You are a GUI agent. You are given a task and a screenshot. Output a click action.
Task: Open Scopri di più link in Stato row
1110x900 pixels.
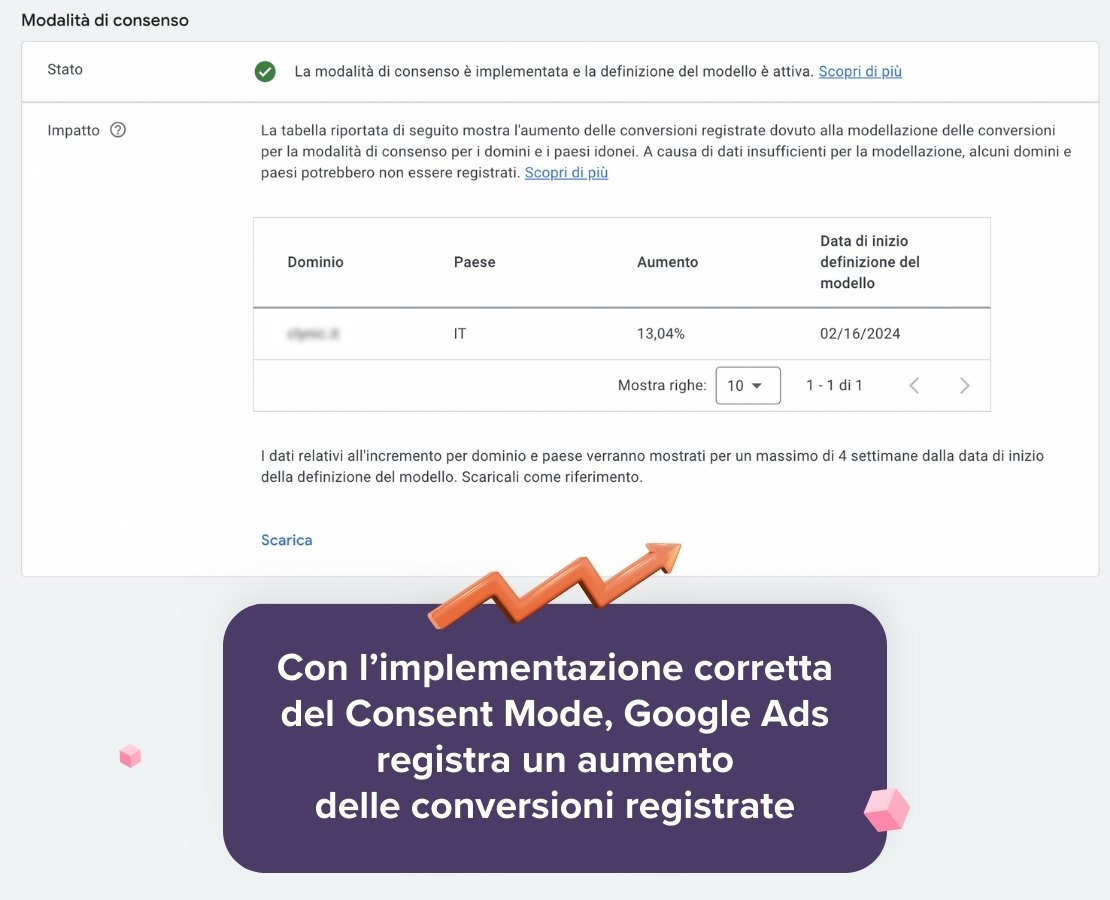[x=860, y=72]
